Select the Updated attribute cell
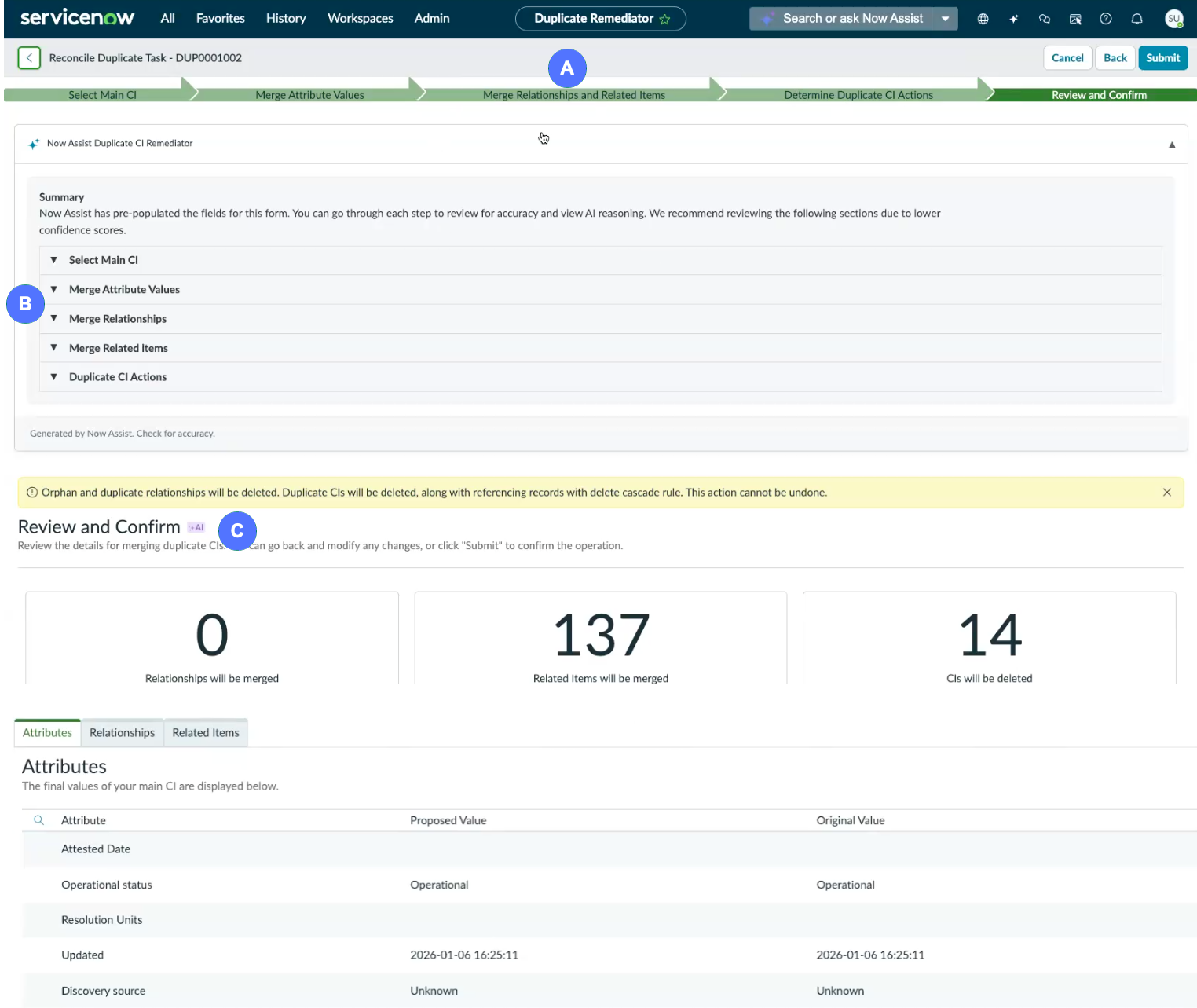Image resolution: width=1197 pixels, height=1008 pixels. click(82, 955)
